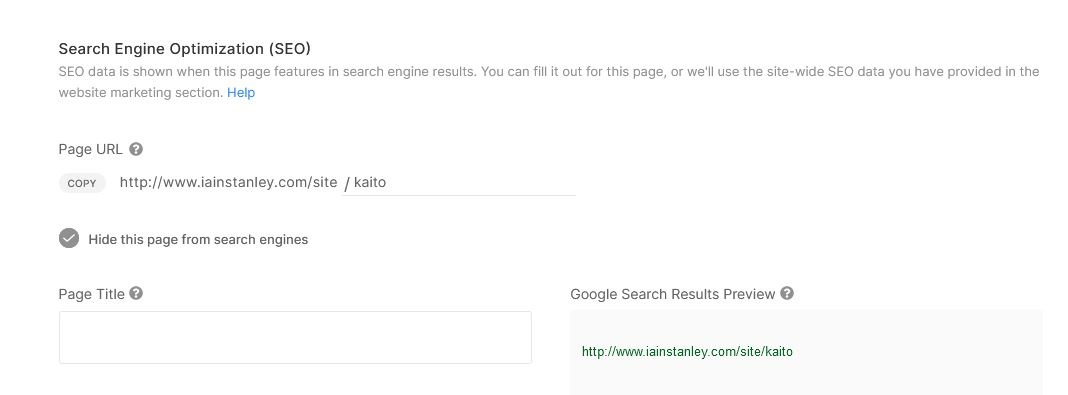Click the Search Engine Optimization (SEO) heading

[185, 49]
